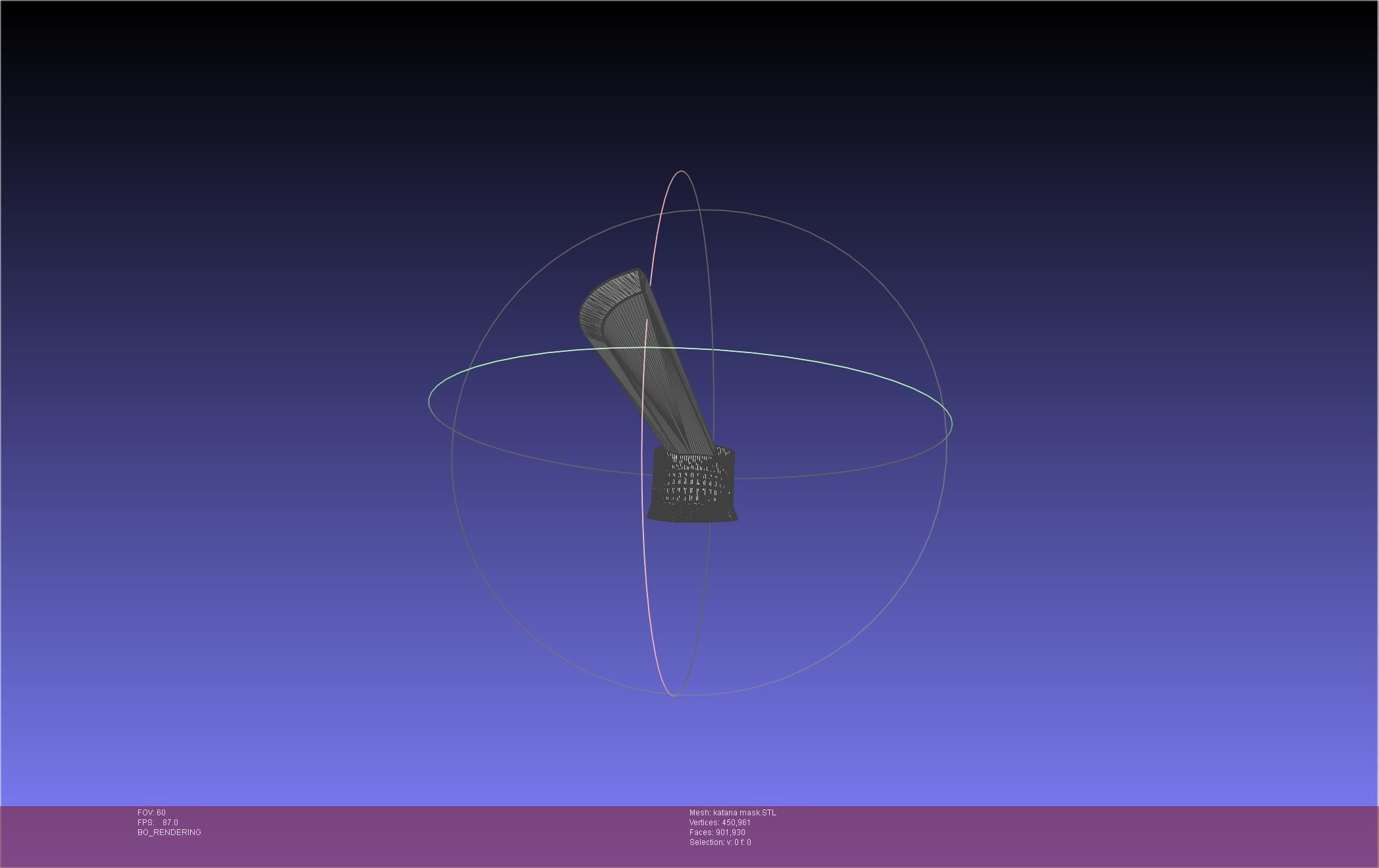Viewport: 1379px width, 868px height.
Task: Click the BO_RENDERING label
Action: tap(169, 832)
